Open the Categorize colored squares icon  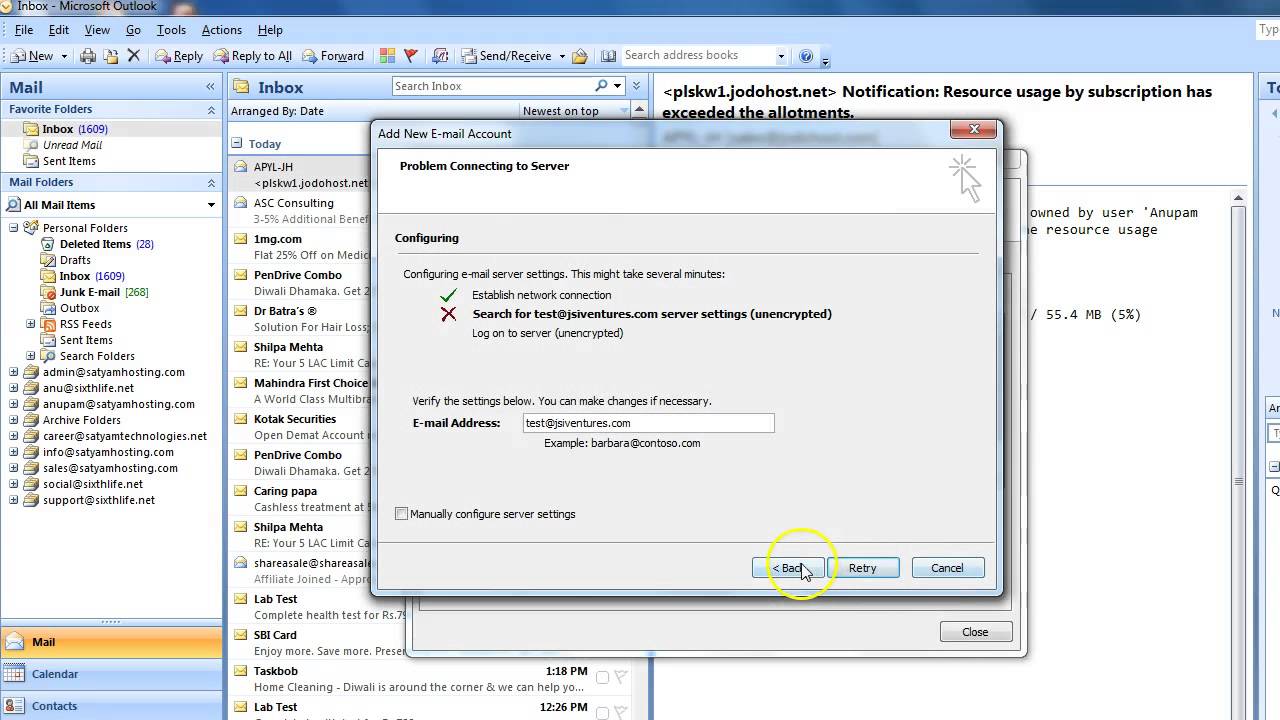(387, 56)
